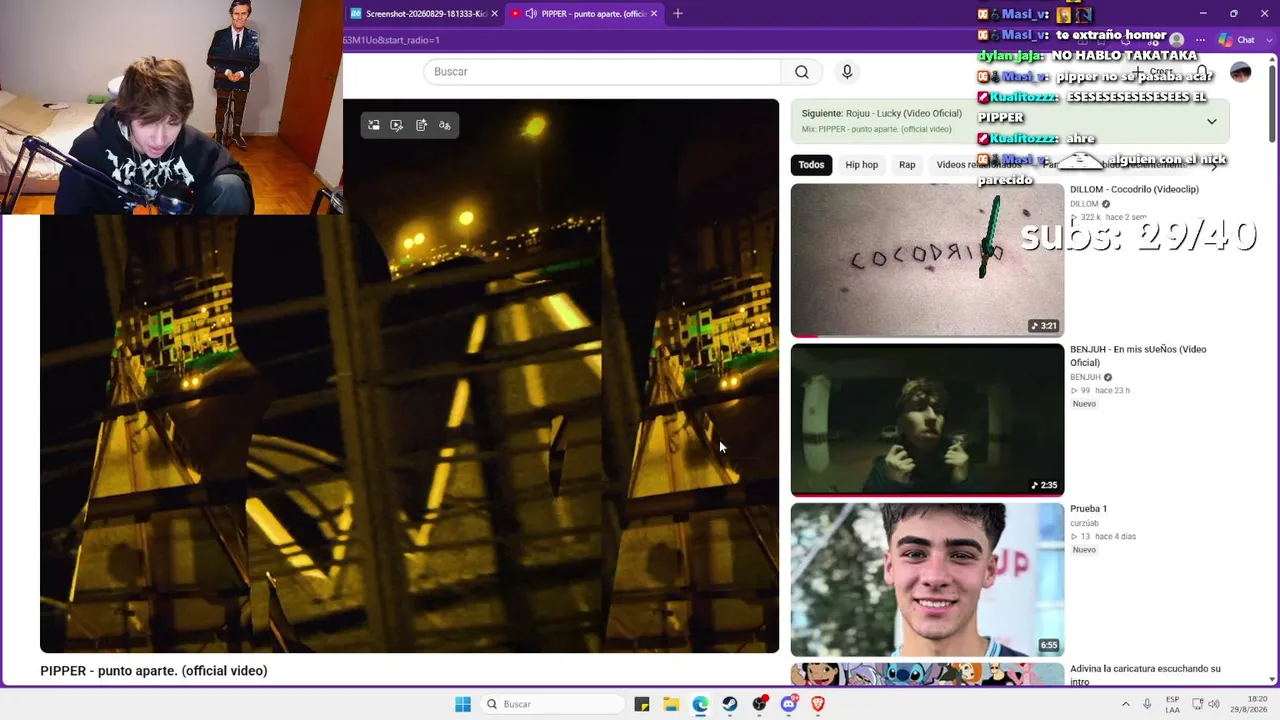
Task: Start voice search with the microphone icon
Action: (x=847, y=72)
